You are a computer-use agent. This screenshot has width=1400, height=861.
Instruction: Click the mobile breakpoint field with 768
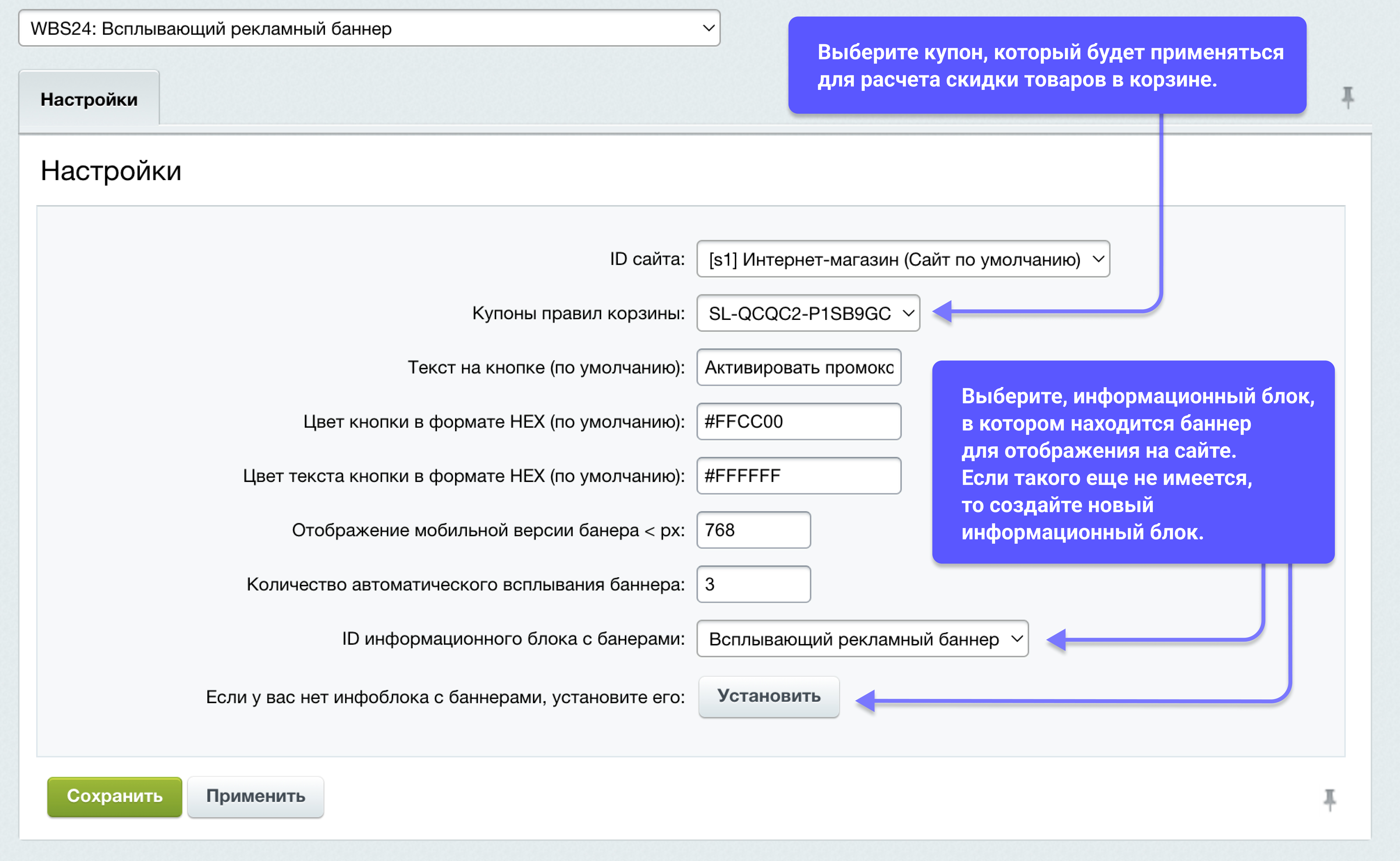[753, 530]
